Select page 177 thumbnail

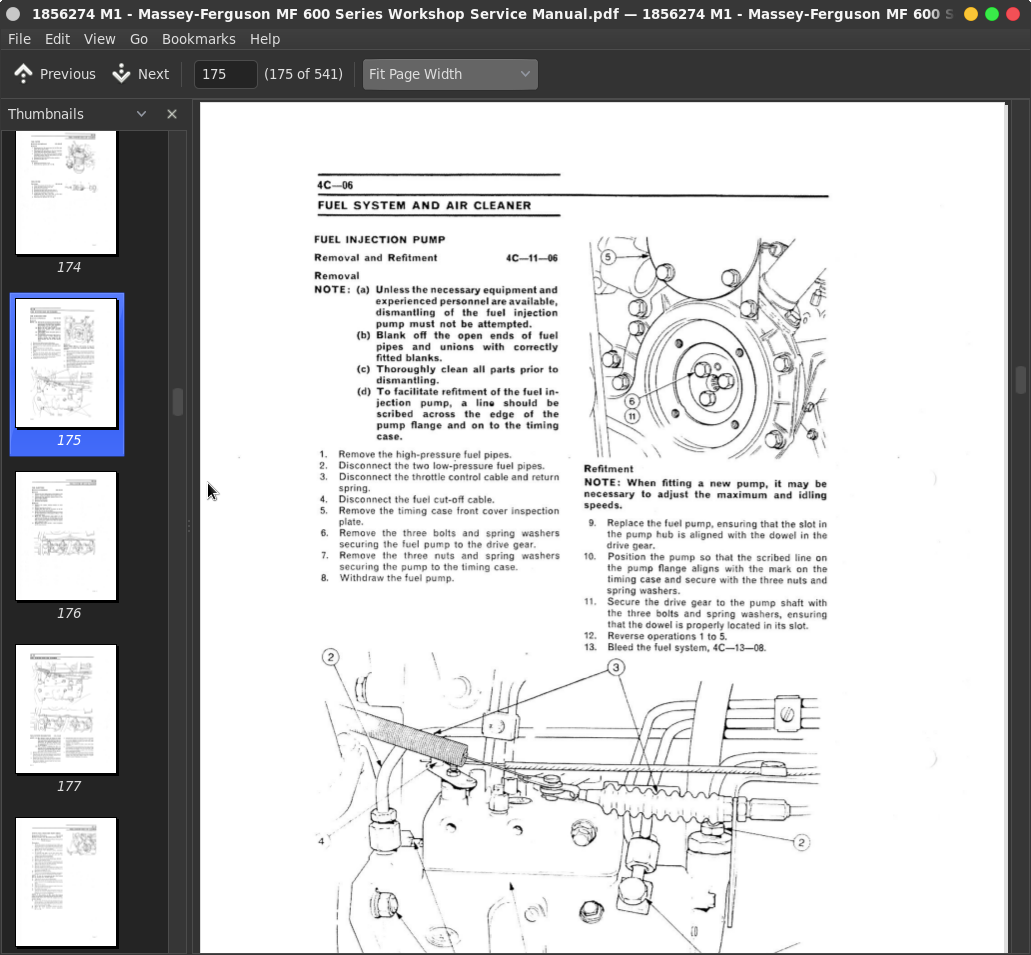coord(66,709)
